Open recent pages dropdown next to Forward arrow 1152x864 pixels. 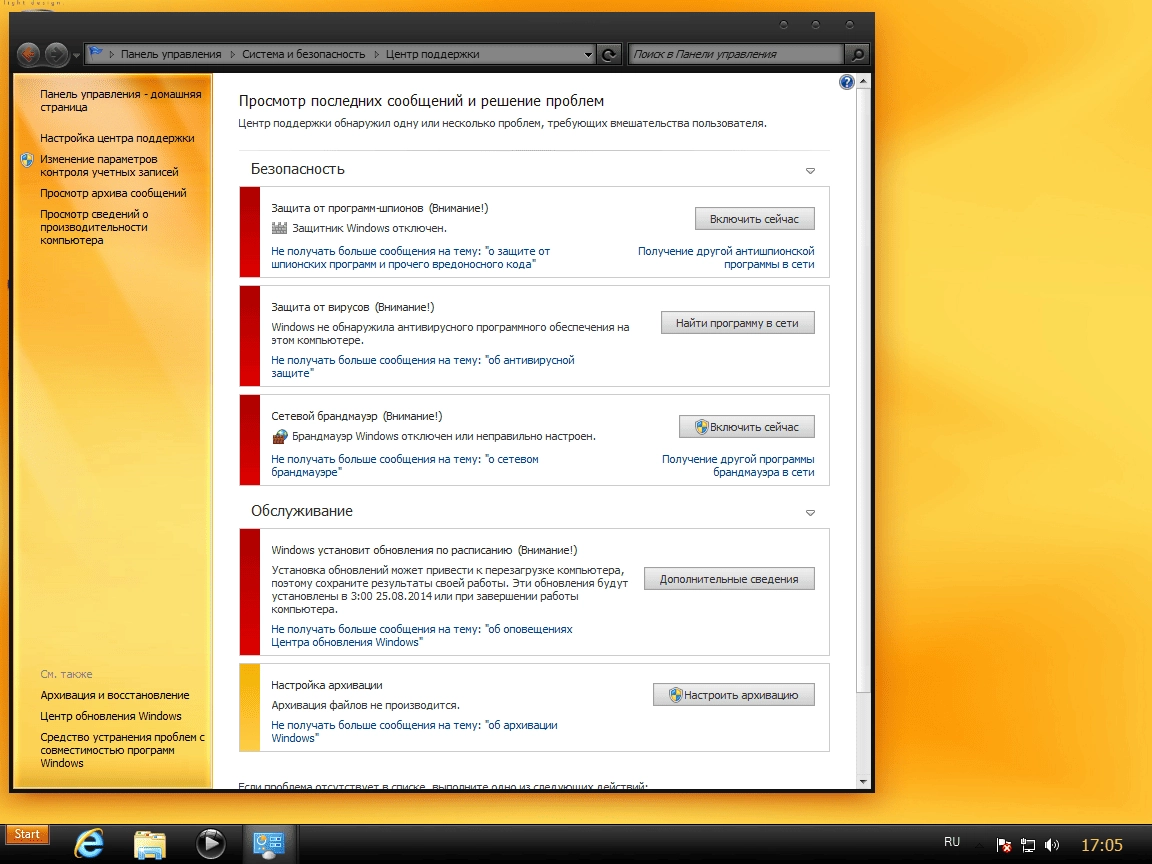[76, 55]
